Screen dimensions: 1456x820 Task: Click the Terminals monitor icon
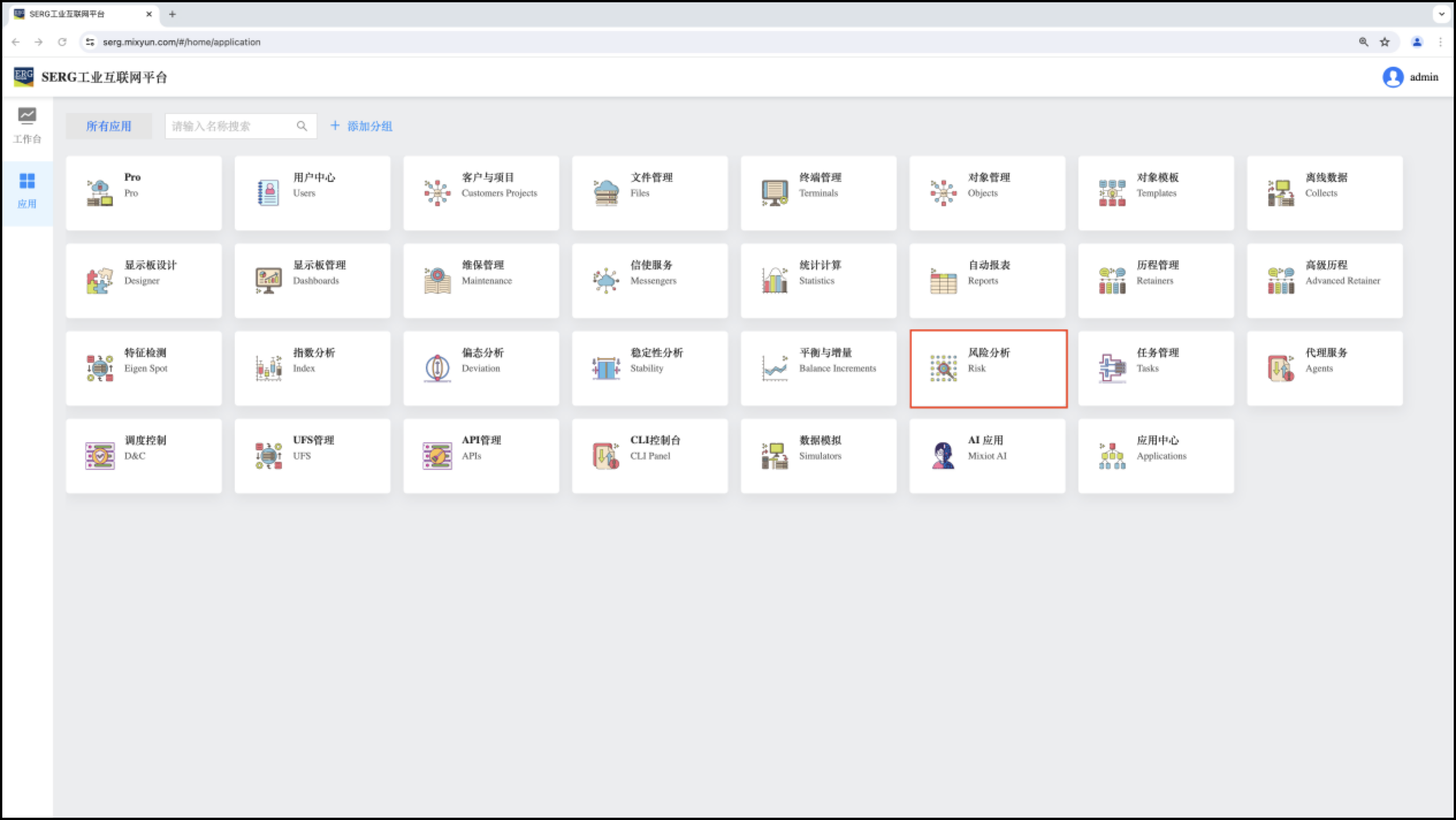click(x=775, y=193)
